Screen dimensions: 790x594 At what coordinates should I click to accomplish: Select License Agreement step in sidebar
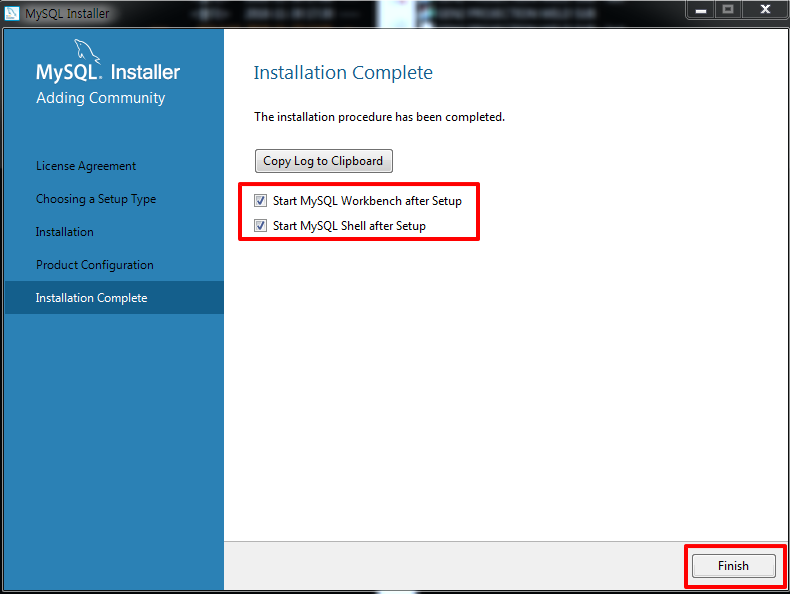(86, 166)
